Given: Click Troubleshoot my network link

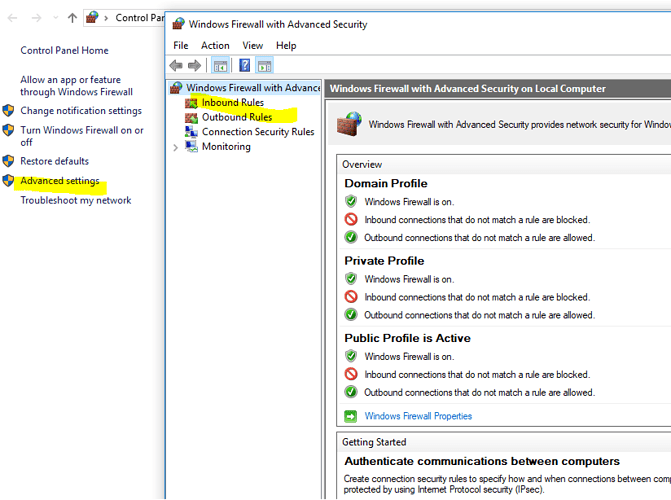Looking at the screenshot, I should pyautogui.click(x=76, y=200).
